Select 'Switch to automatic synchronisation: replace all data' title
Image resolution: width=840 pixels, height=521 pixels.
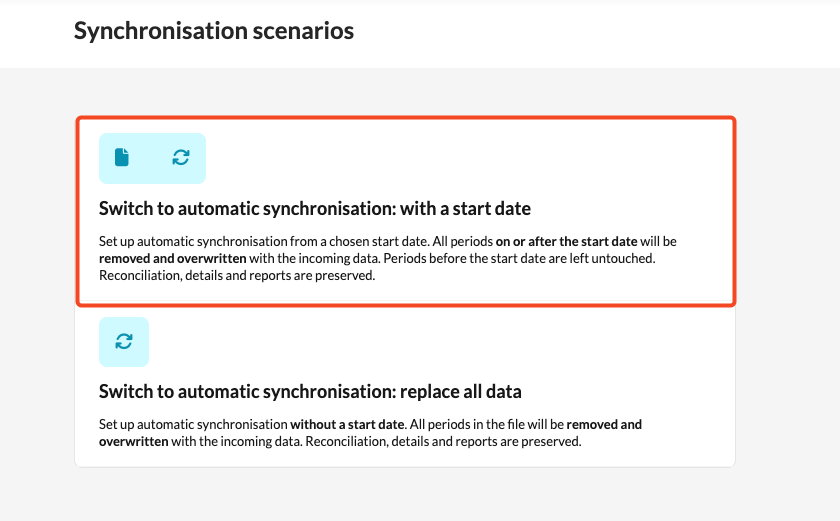310,391
